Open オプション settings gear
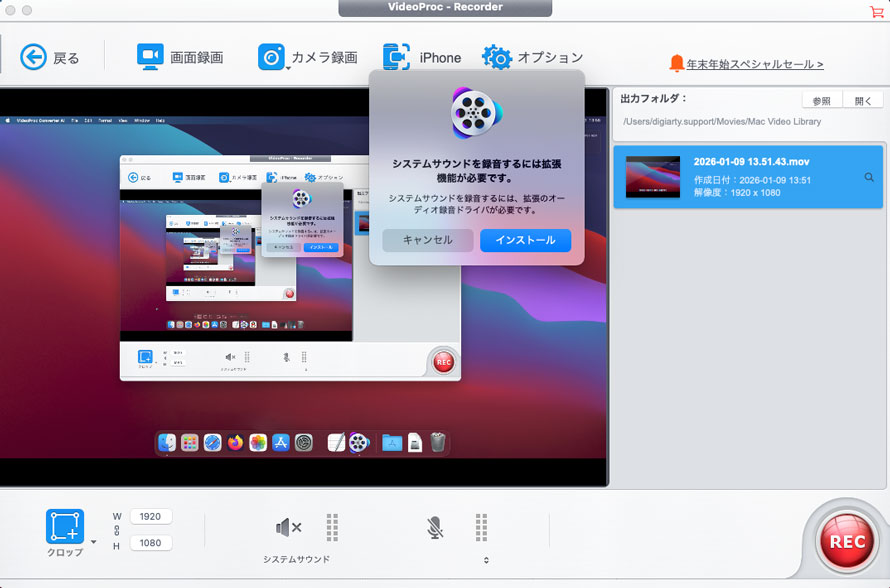The height and width of the screenshot is (588, 890). pyautogui.click(x=497, y=57)
